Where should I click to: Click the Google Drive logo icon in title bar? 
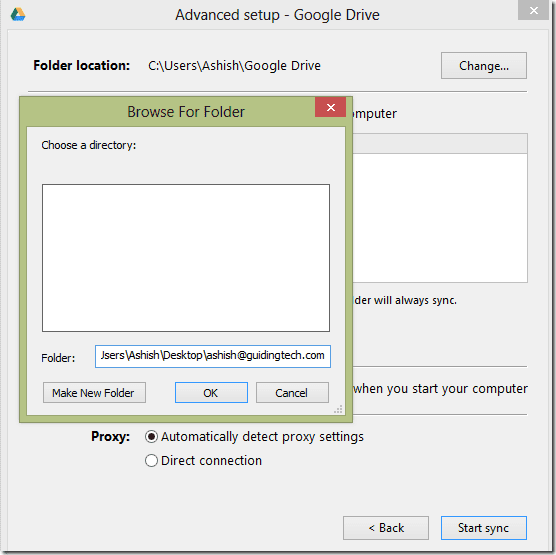point(18,15)
